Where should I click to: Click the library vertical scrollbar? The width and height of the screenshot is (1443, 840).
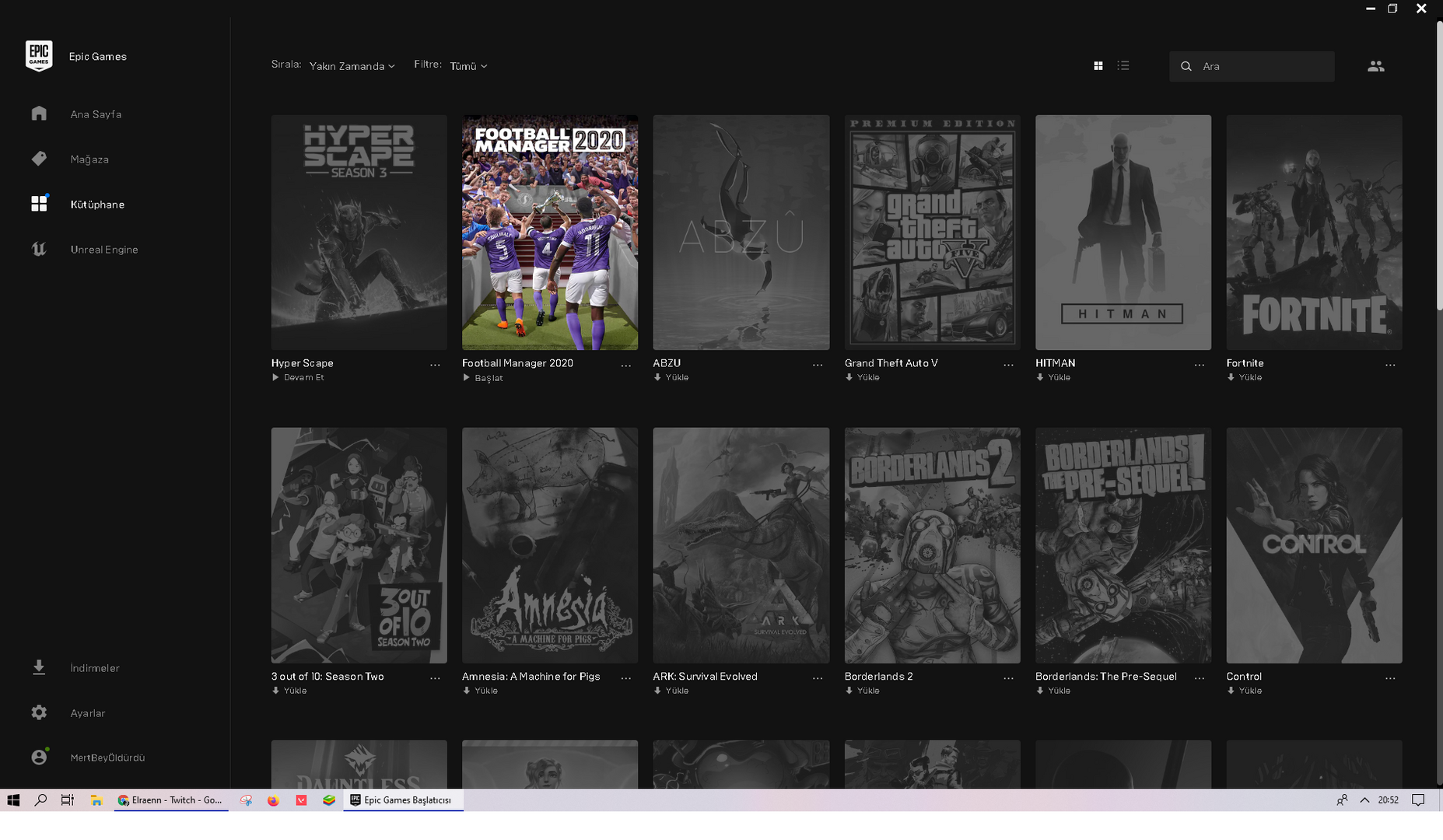coord(1439,166)
